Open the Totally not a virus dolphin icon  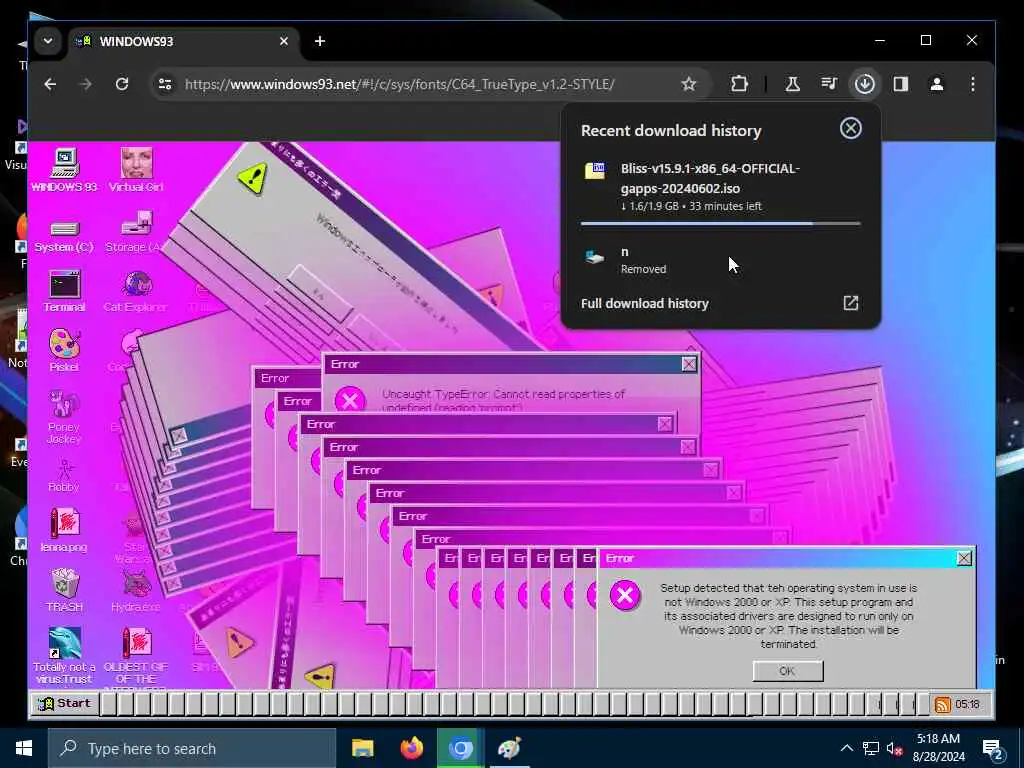[x=64, y=656]
